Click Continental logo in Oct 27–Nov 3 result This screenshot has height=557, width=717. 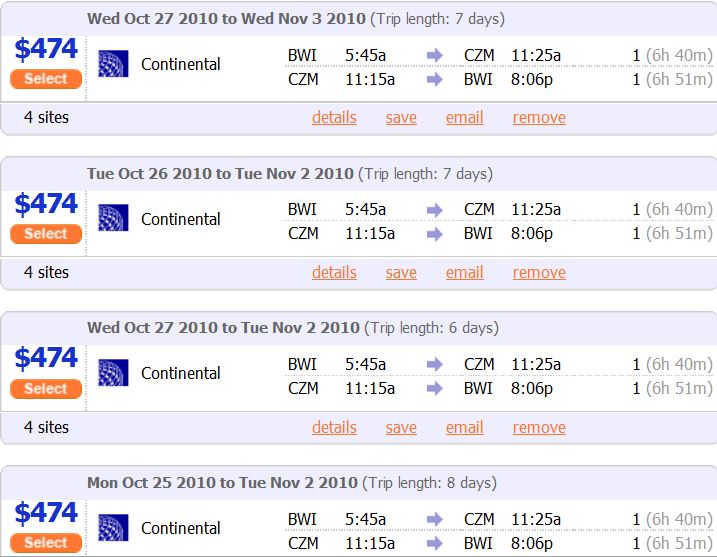[x=113, y=64]
